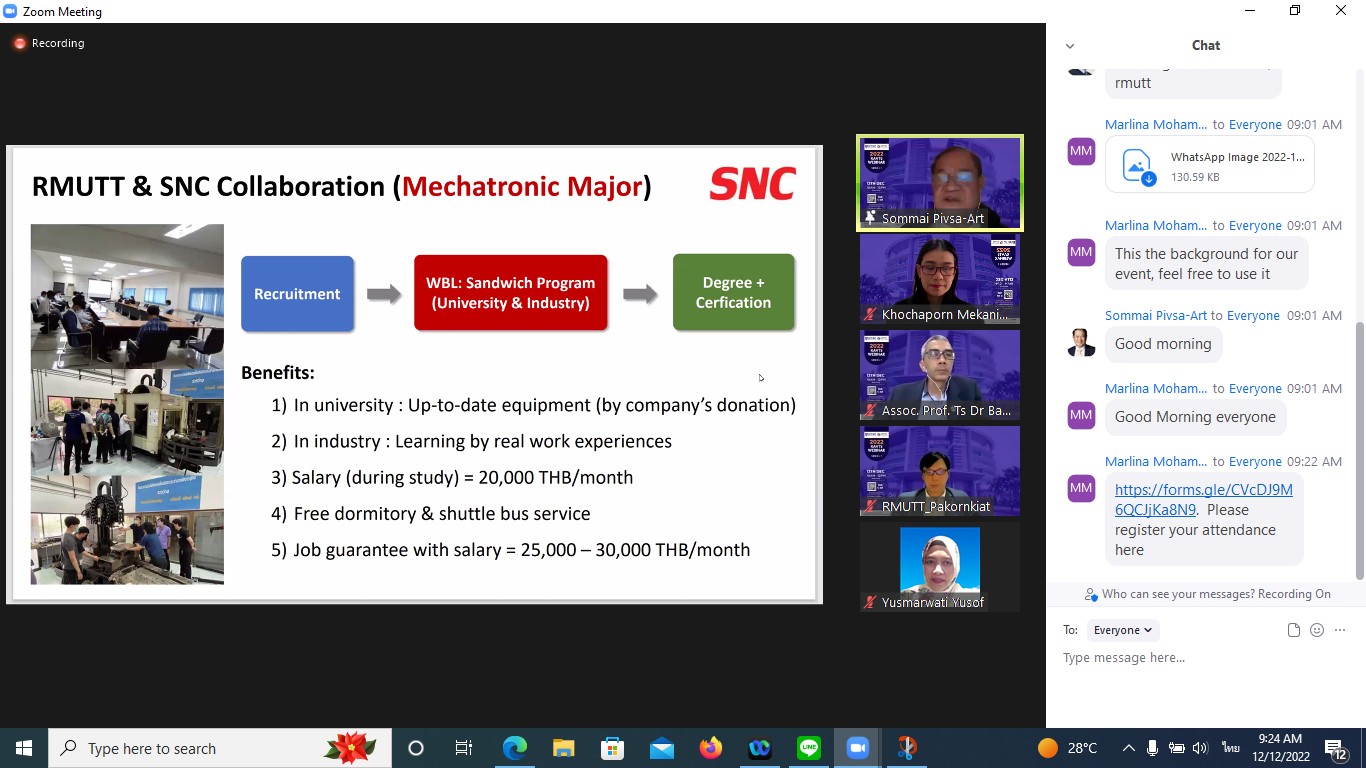Open Task View on the taskbar
This screenshot has height=768, width=1366.
click(x=464, y=748)
